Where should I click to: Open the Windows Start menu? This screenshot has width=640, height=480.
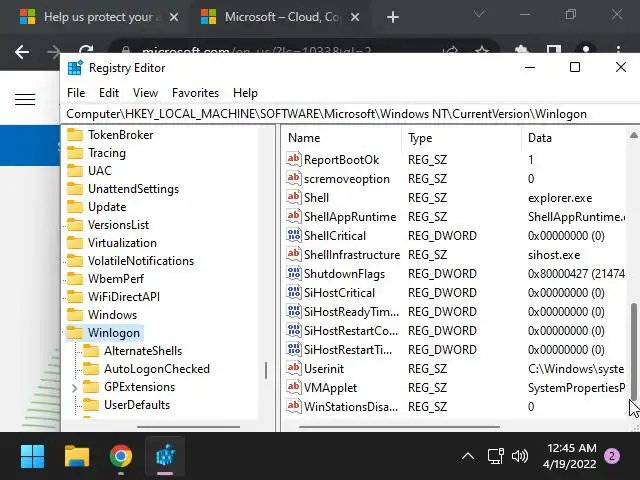point(32,456)
